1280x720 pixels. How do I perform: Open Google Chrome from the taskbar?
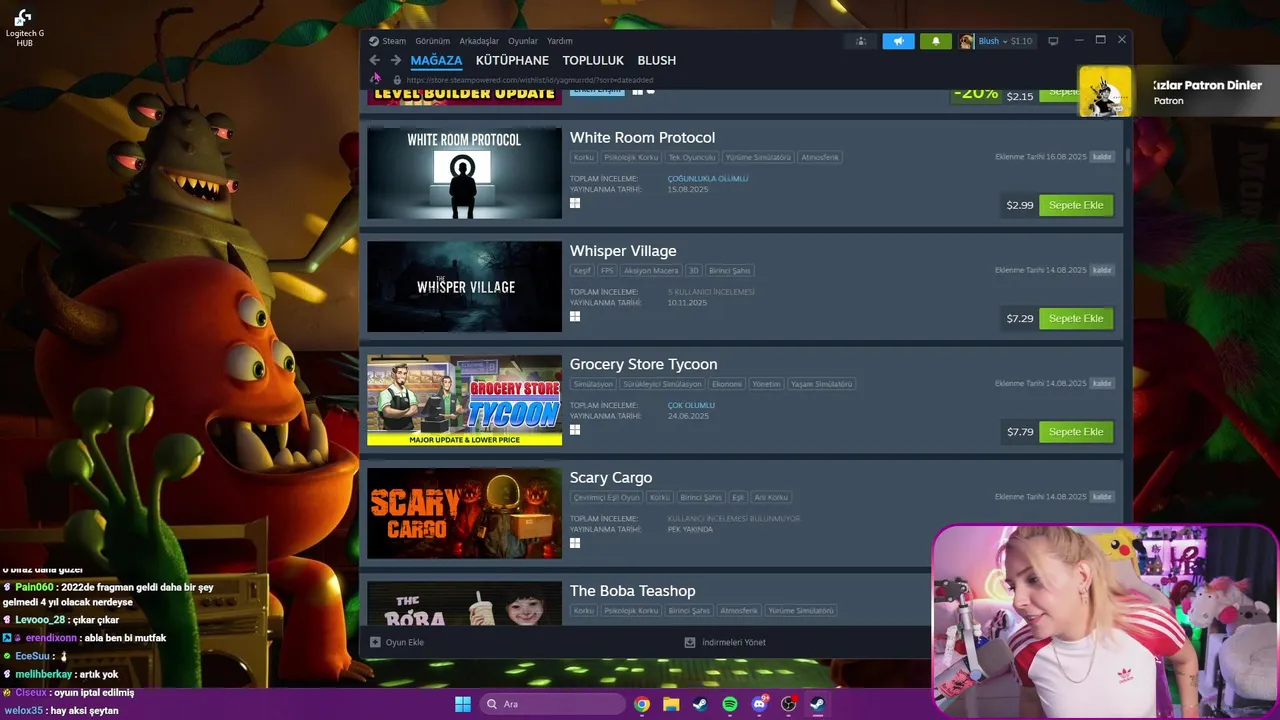(642, 704)
